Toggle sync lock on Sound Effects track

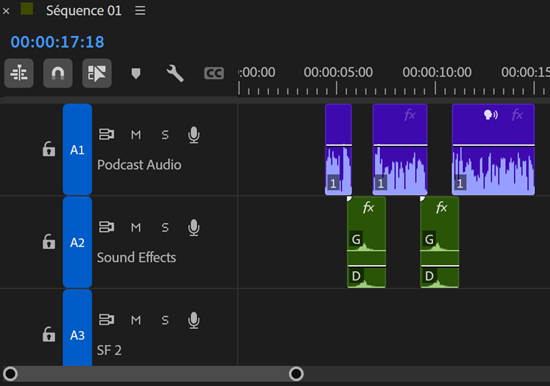(106, 227)
